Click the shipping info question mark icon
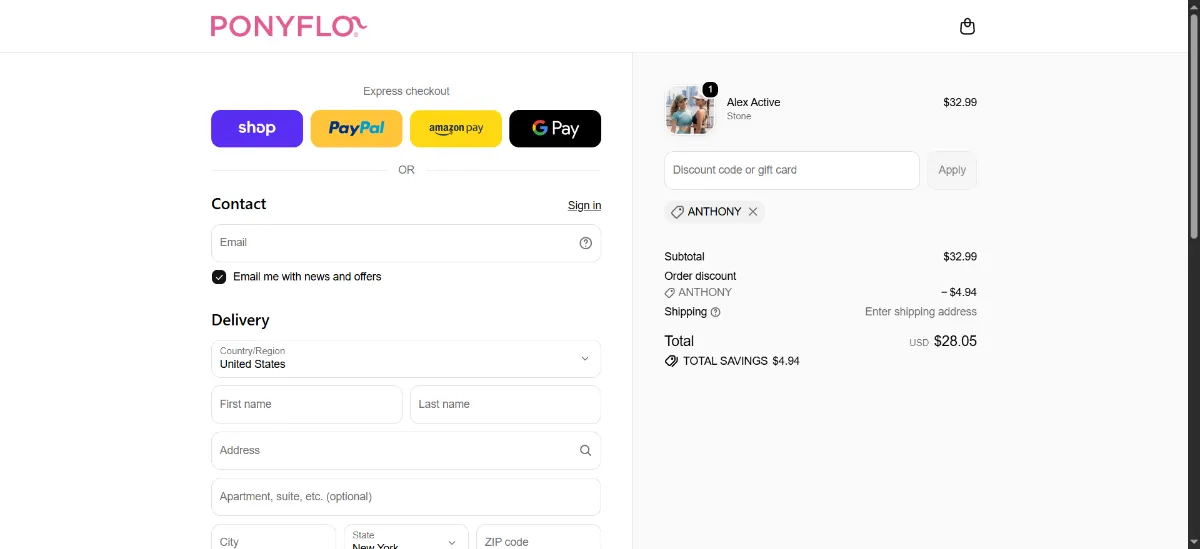Screen dimensions: 1200x549 [x=715, y=312]
